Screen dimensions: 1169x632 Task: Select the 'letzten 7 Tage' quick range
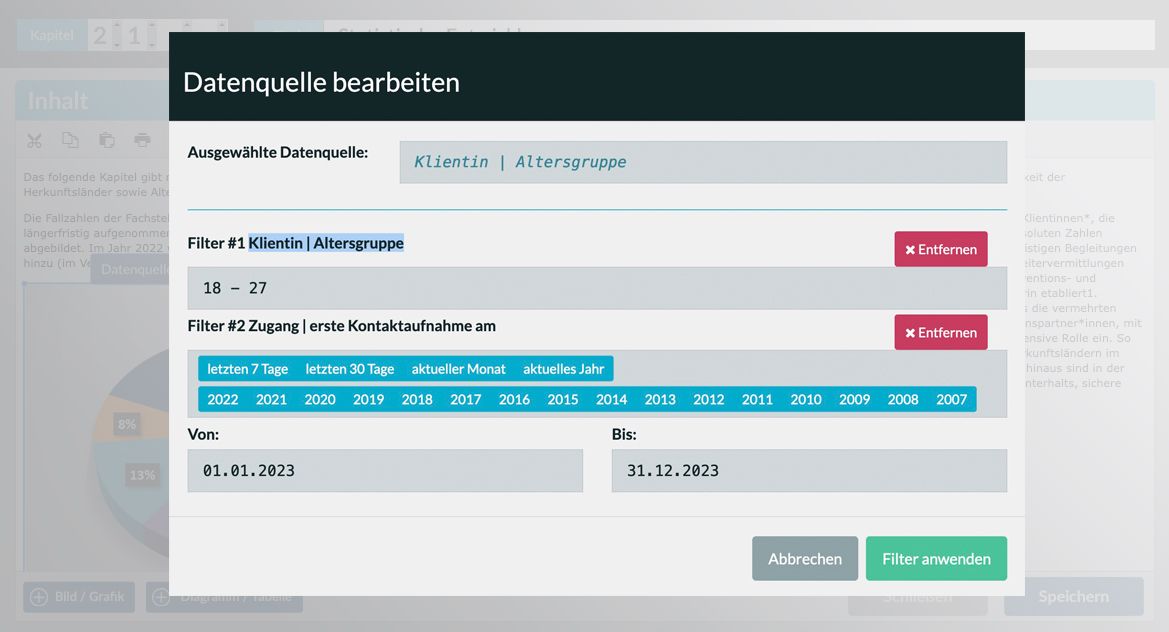247,369
